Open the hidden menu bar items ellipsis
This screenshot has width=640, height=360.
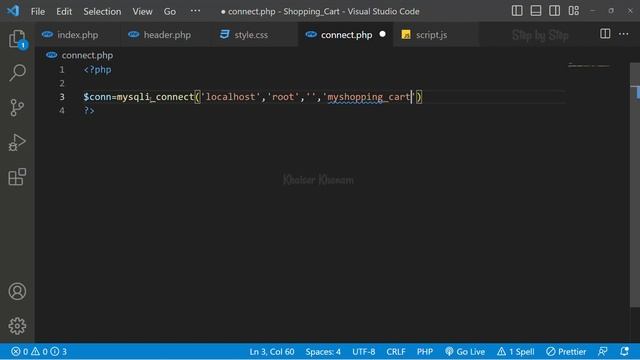click(196, 11)
